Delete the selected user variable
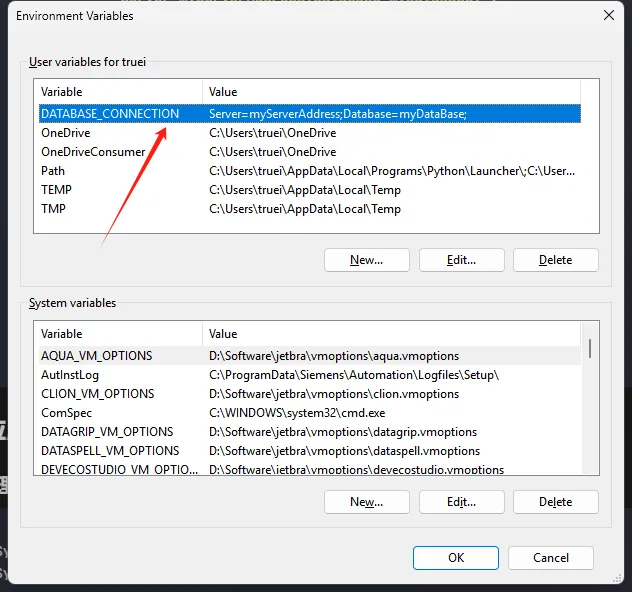Viewport: 632px width, 592px height. (x=555, y=260)
